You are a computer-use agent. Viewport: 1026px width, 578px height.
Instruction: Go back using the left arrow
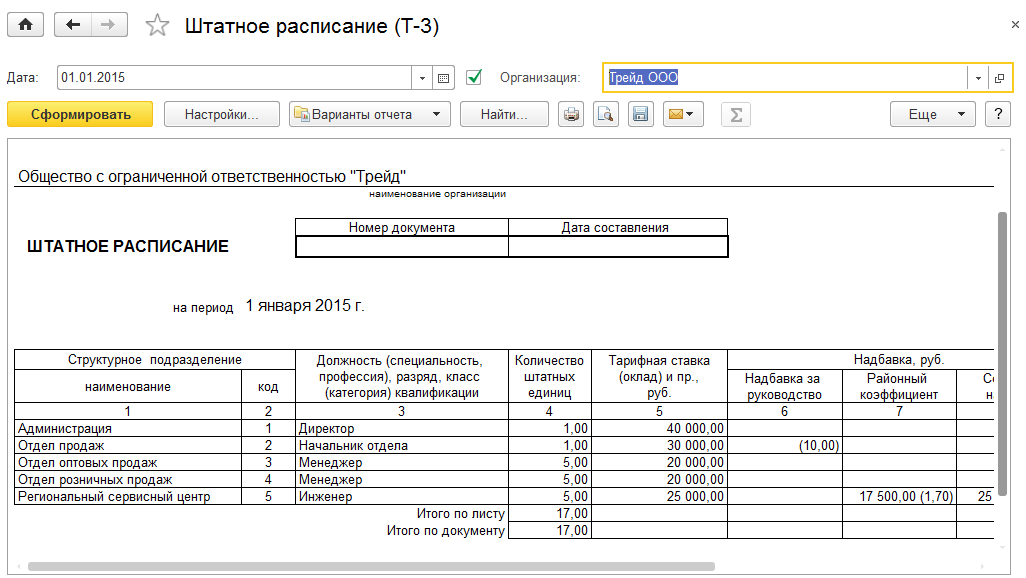73,26
